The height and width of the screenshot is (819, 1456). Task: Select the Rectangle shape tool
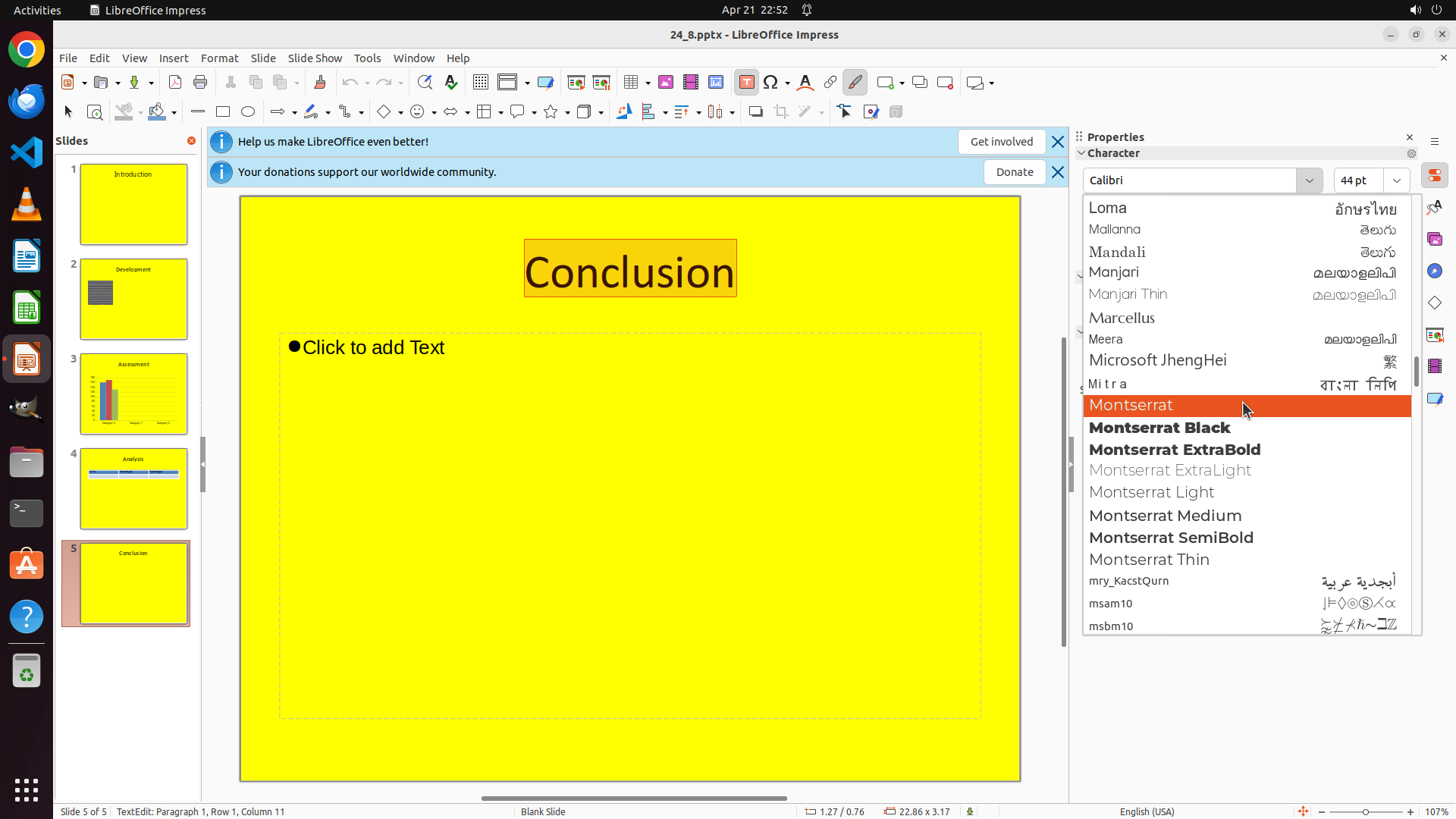coord(223,112)
